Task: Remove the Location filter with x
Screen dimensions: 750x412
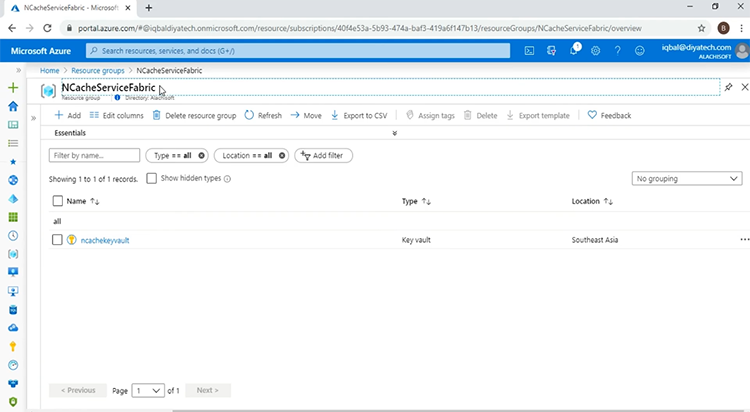Action: (x=282, y=156)
